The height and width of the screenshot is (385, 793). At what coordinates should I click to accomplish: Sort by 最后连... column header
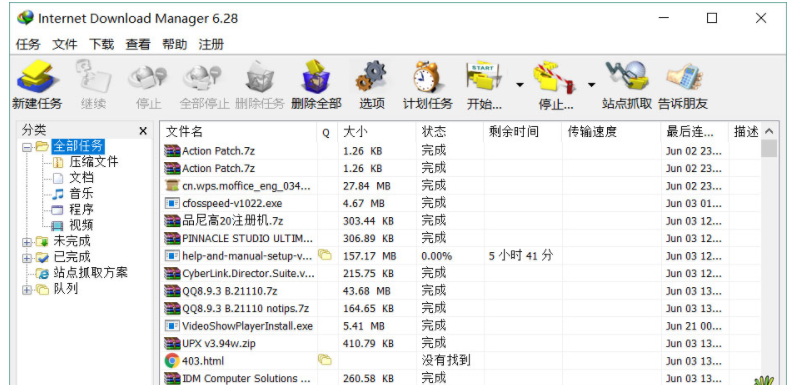click(695, 132)
